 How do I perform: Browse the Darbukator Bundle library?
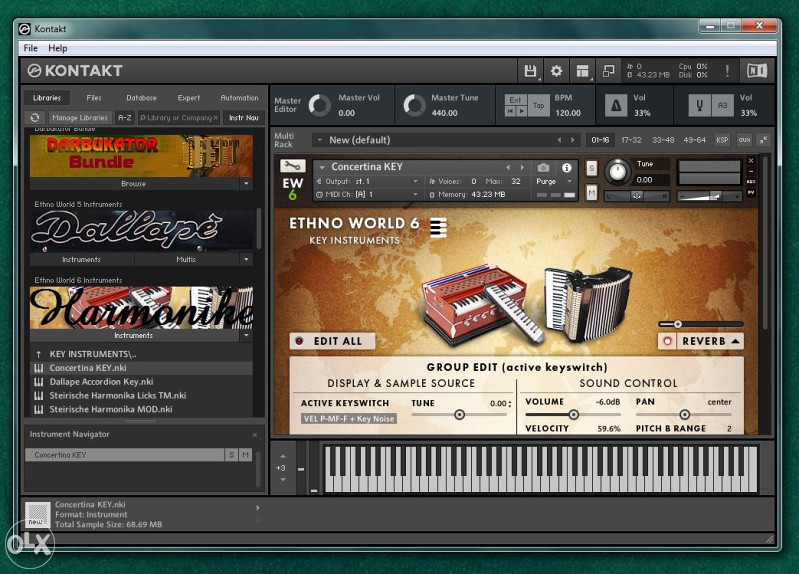point(134,184)
